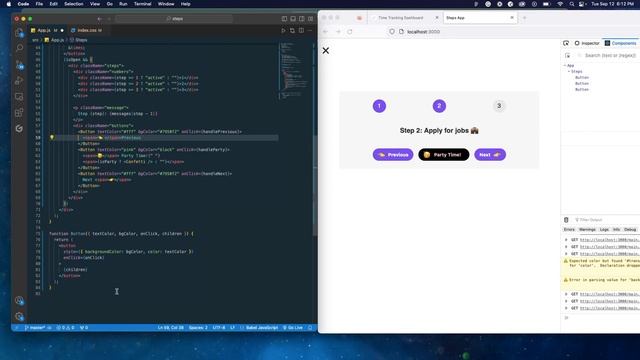
Task: Click the Run Code play icon in editor toolbar
Action: pos(283,31)
